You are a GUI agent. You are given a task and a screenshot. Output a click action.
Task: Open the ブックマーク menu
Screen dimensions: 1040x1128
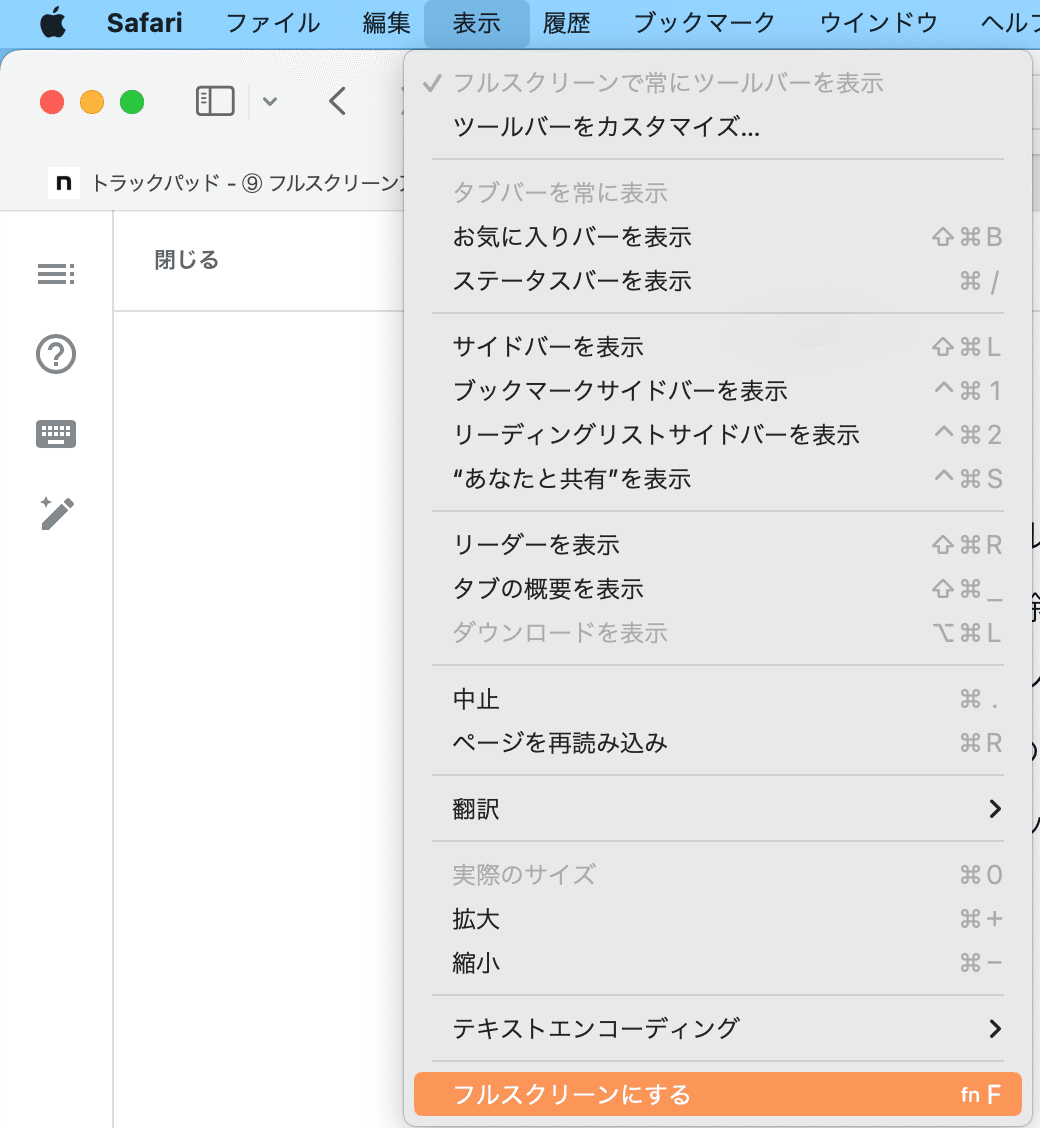pyautogui.click(x=704, y=23)
